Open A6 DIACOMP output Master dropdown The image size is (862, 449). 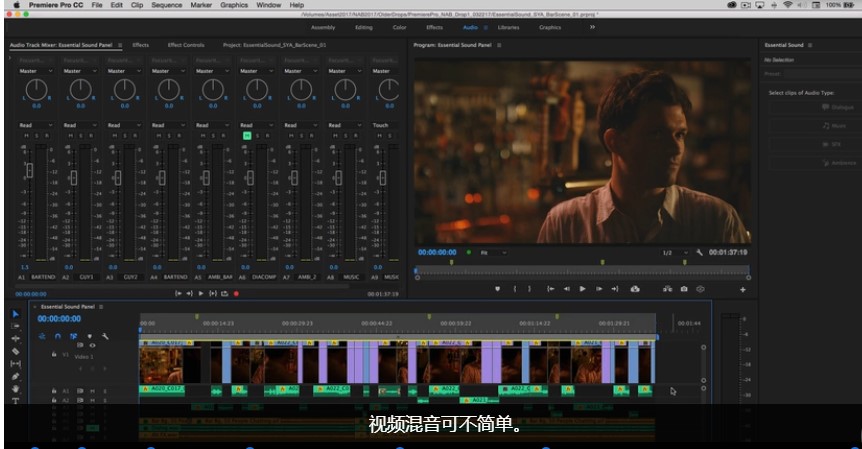[x=257, y=71]
